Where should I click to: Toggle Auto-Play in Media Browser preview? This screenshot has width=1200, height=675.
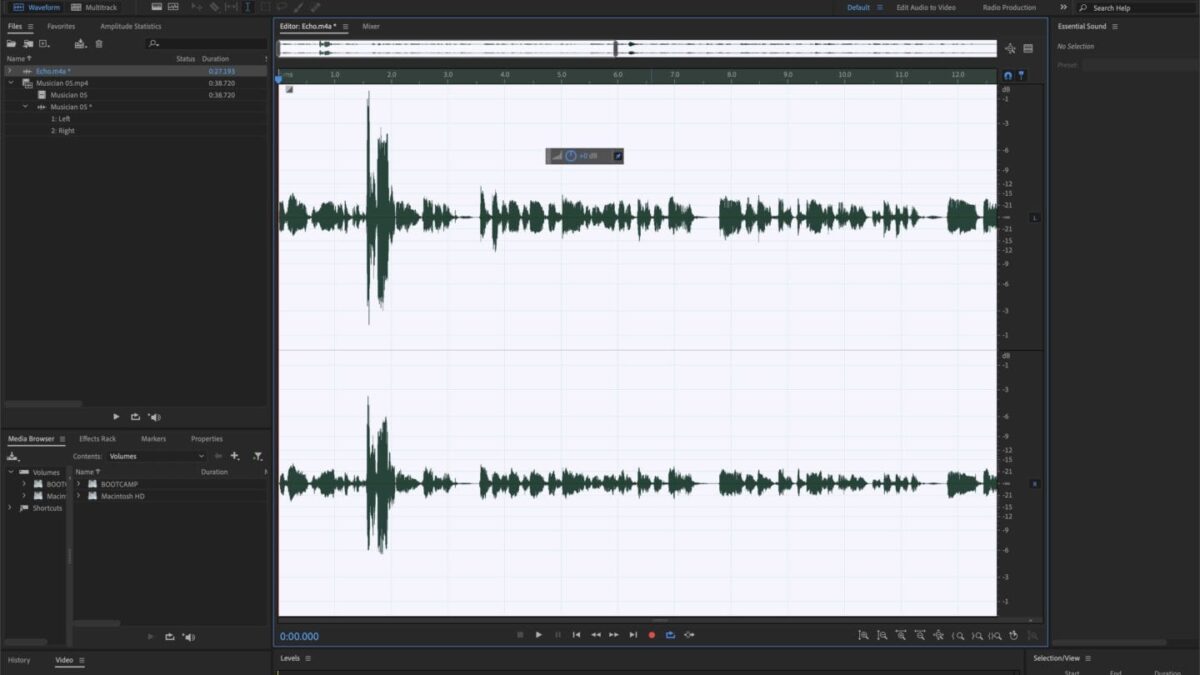coord(188,637)
